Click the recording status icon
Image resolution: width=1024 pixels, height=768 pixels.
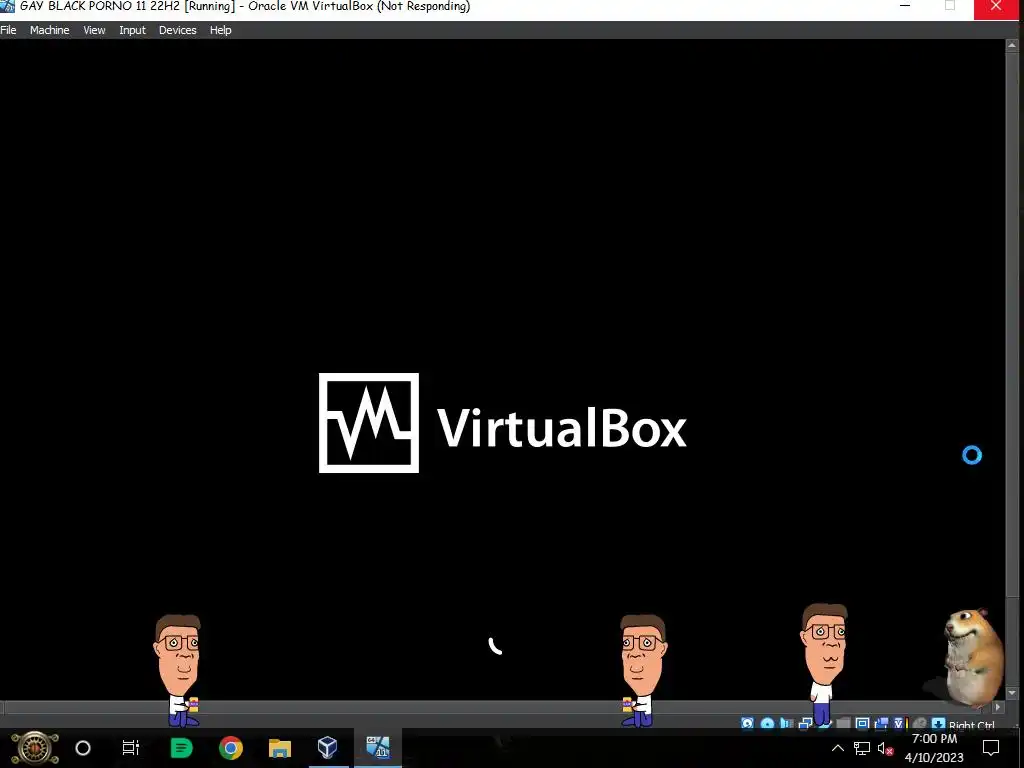click(881, 724)
